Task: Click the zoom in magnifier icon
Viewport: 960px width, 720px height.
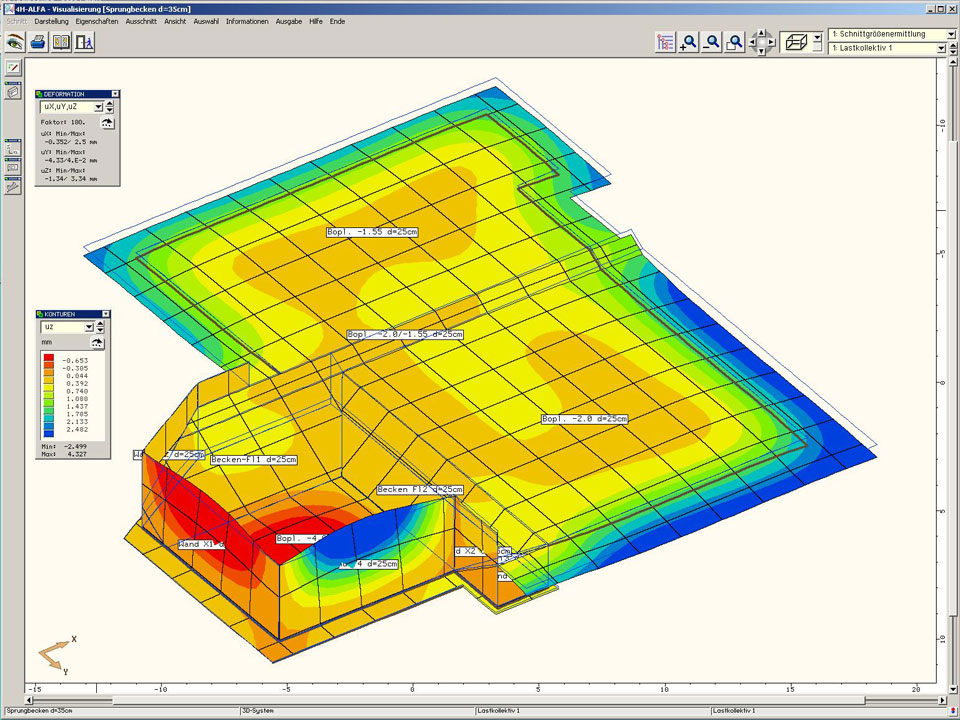Action: coord(688,42)
